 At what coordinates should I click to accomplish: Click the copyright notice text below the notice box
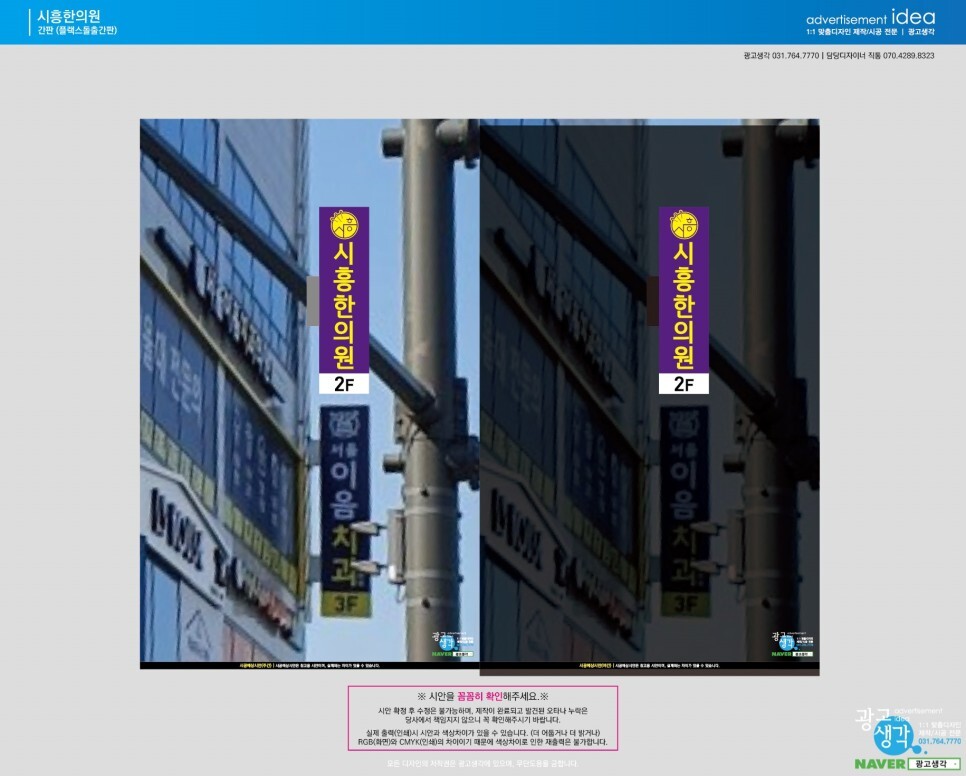482,764
